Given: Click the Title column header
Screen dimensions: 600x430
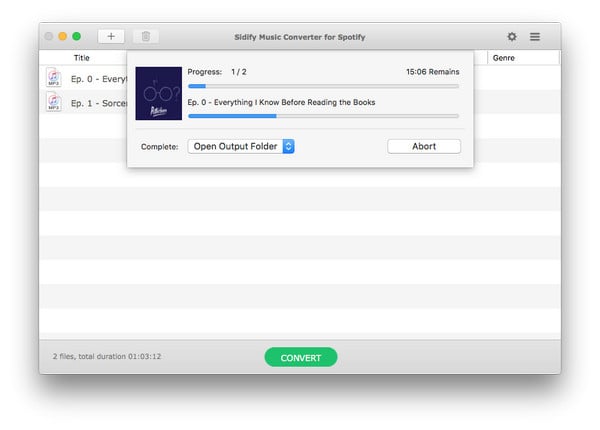Looking at the screenshot, I should [82, 58].
